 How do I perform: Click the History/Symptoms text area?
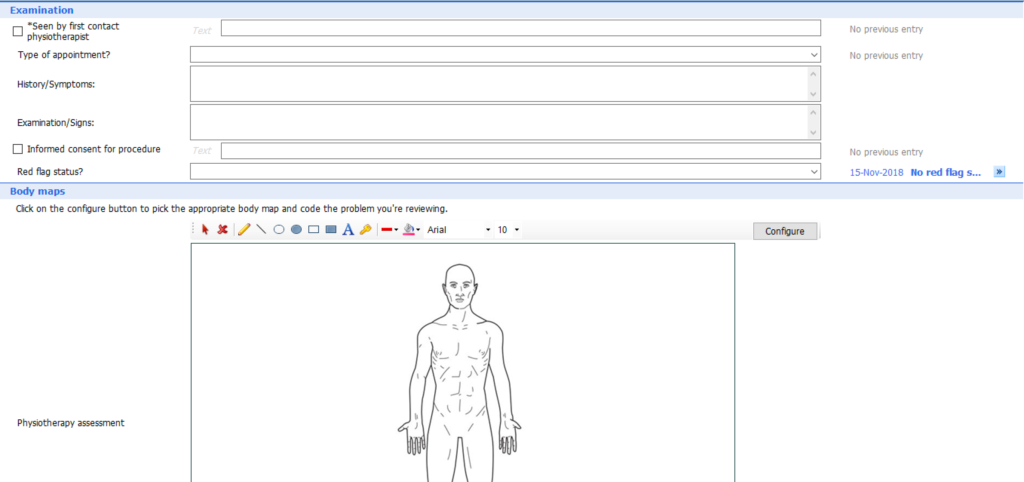[499, 84]
